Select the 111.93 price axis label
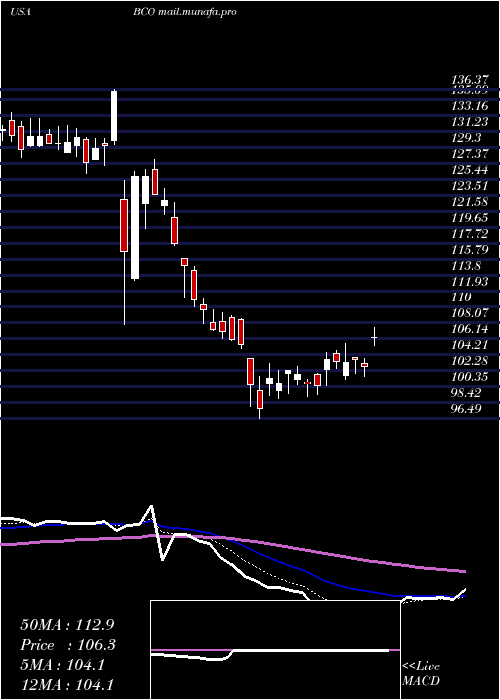 470,281
